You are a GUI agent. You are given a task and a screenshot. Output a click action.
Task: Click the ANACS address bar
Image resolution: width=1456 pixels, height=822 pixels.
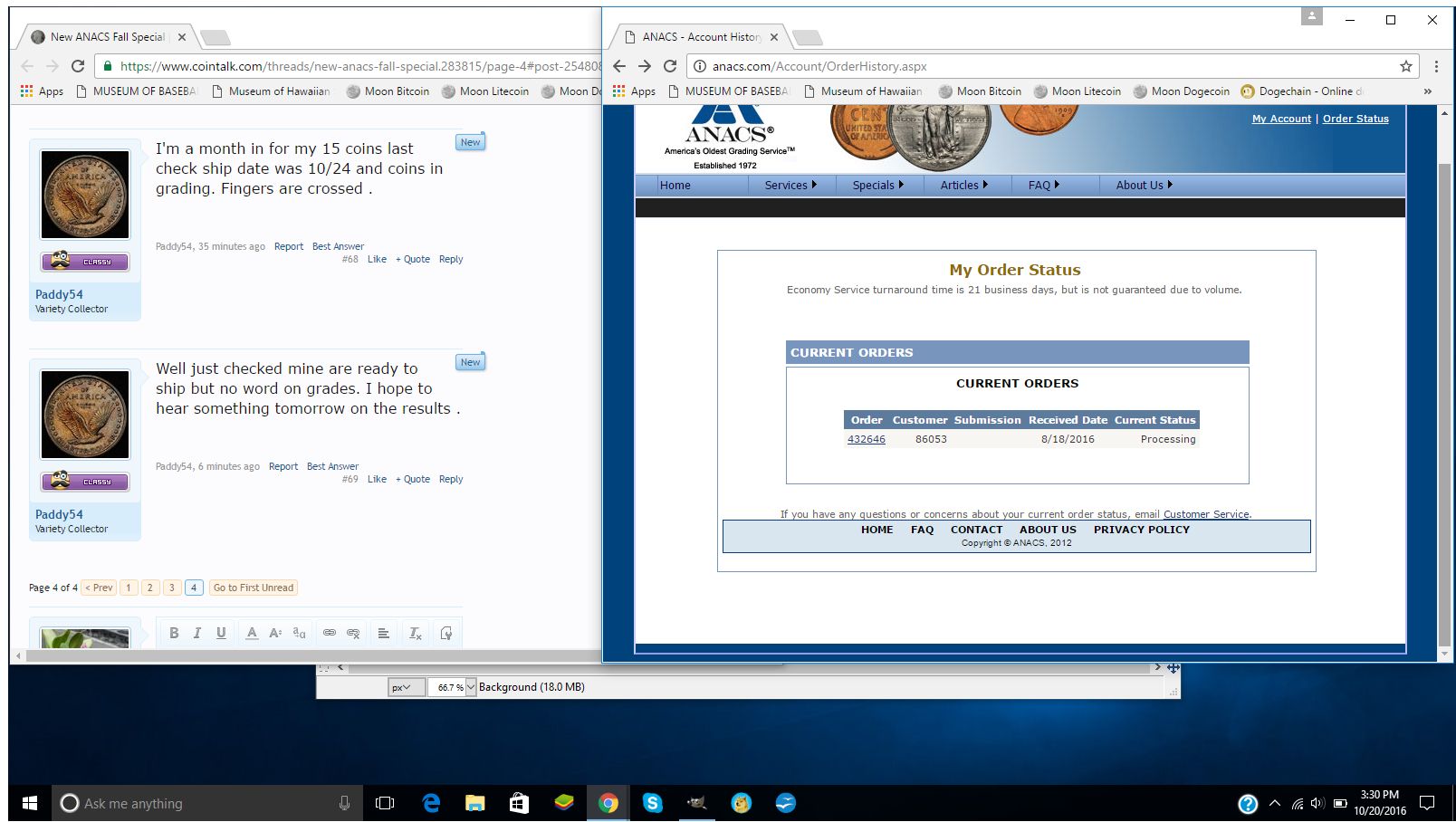click(1041, 66)
